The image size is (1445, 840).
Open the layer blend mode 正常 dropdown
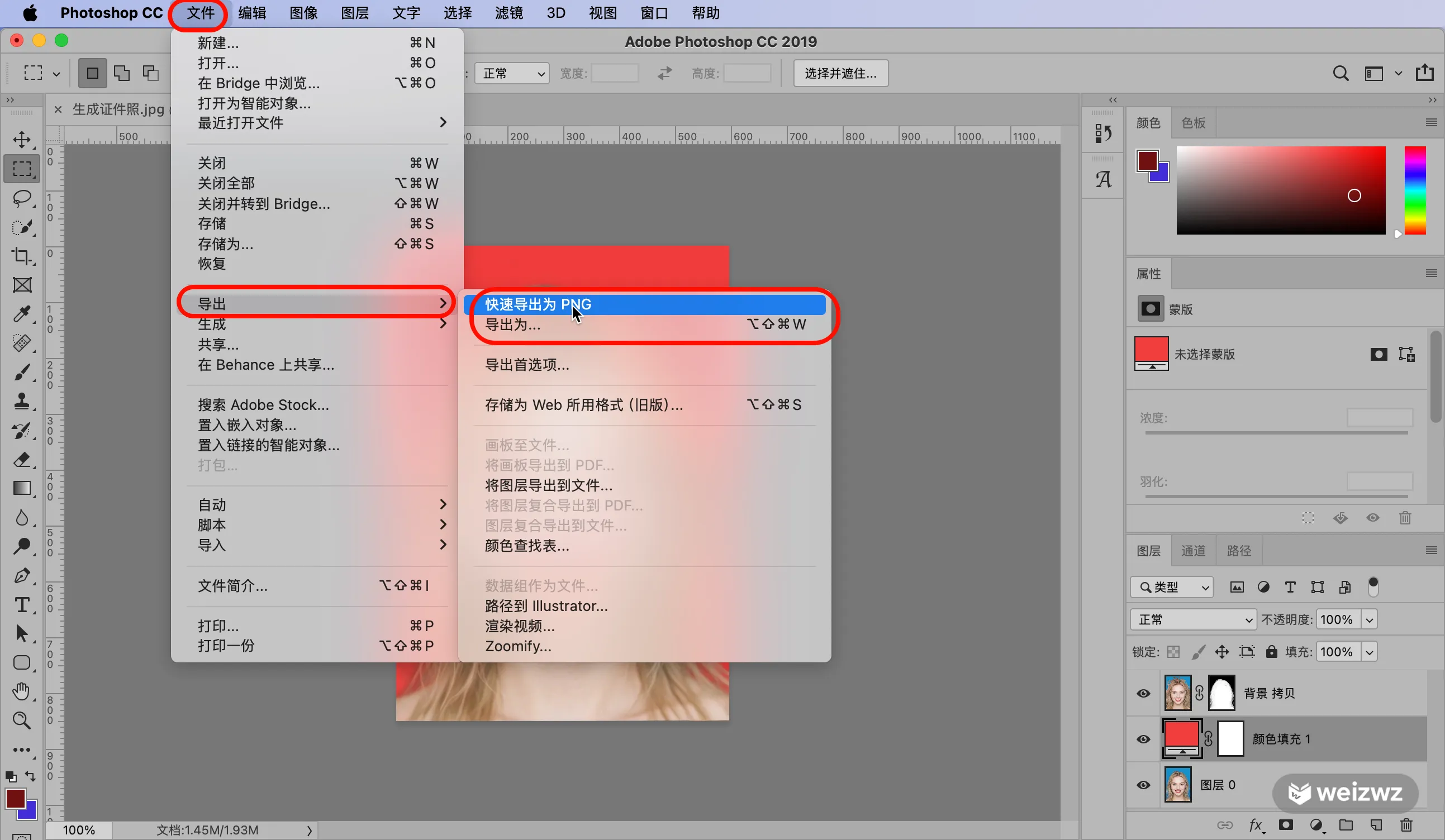tap(1194, 619)
